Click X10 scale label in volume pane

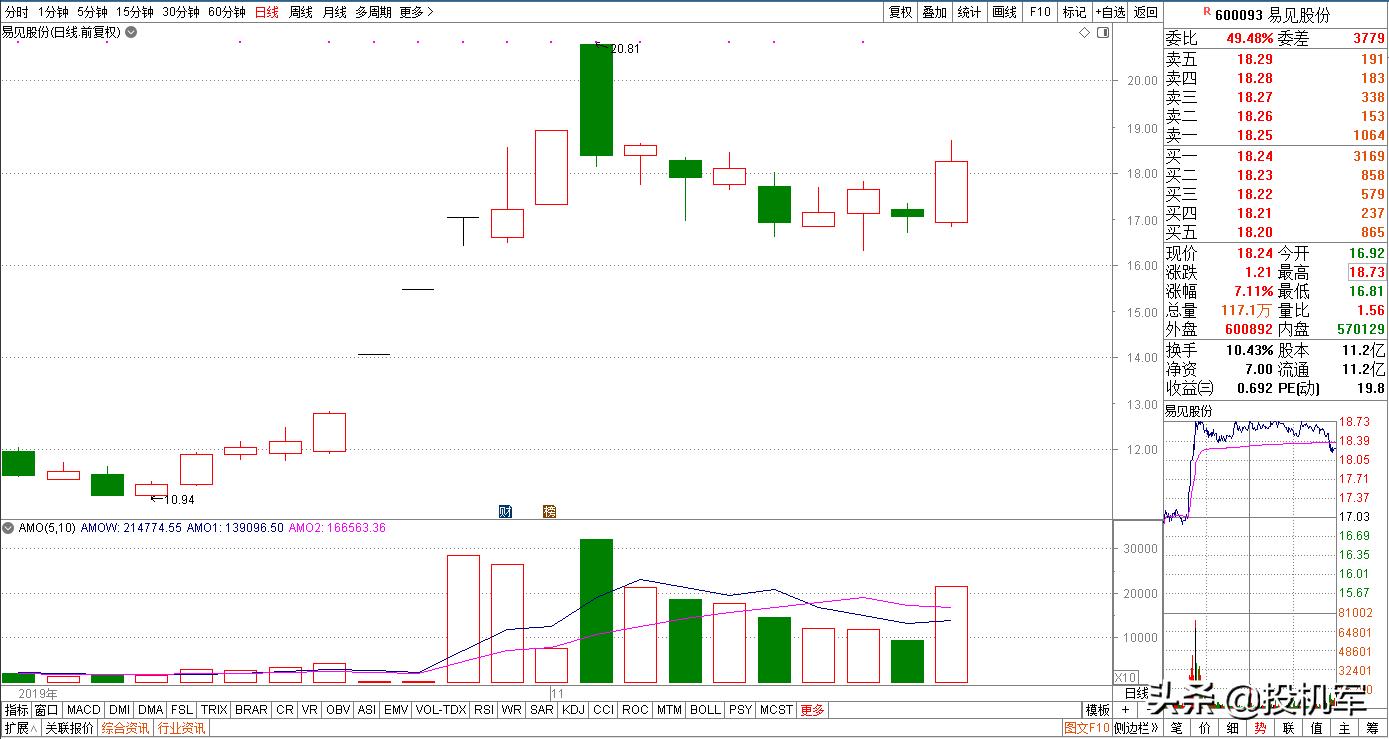[x=1125, y=676]
